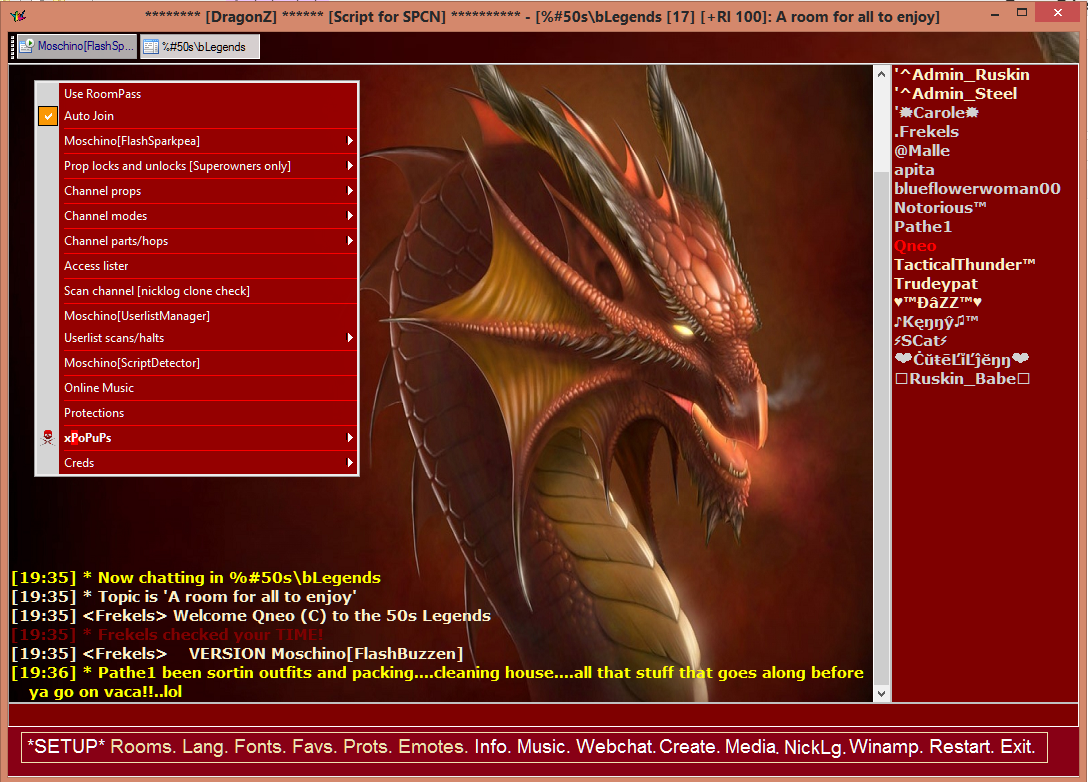Toggle the Auto Join checkmark
This screenshot has height=782, width=1088.
(x=47, y=116)
